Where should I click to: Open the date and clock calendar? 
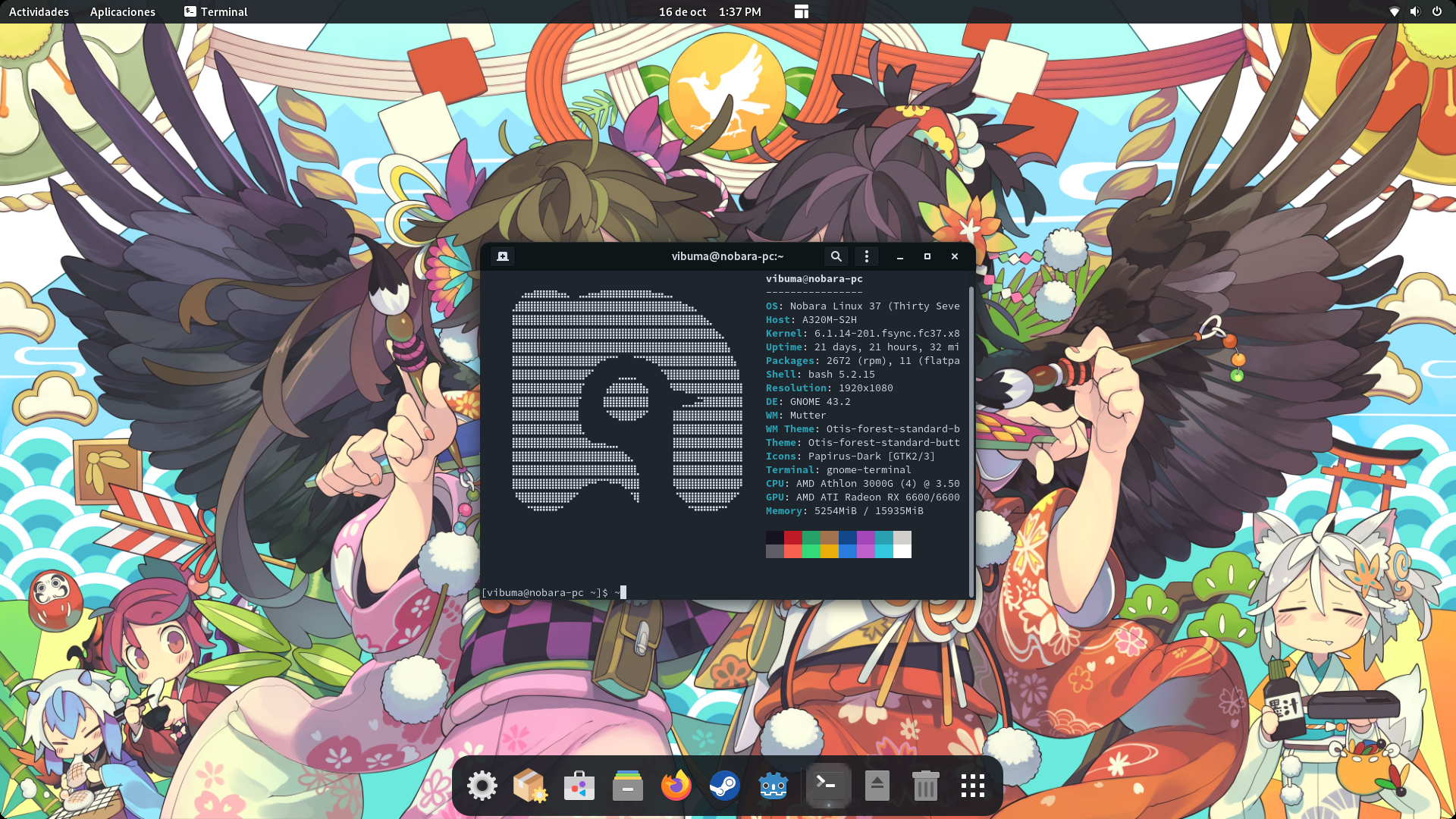[711, 11]
